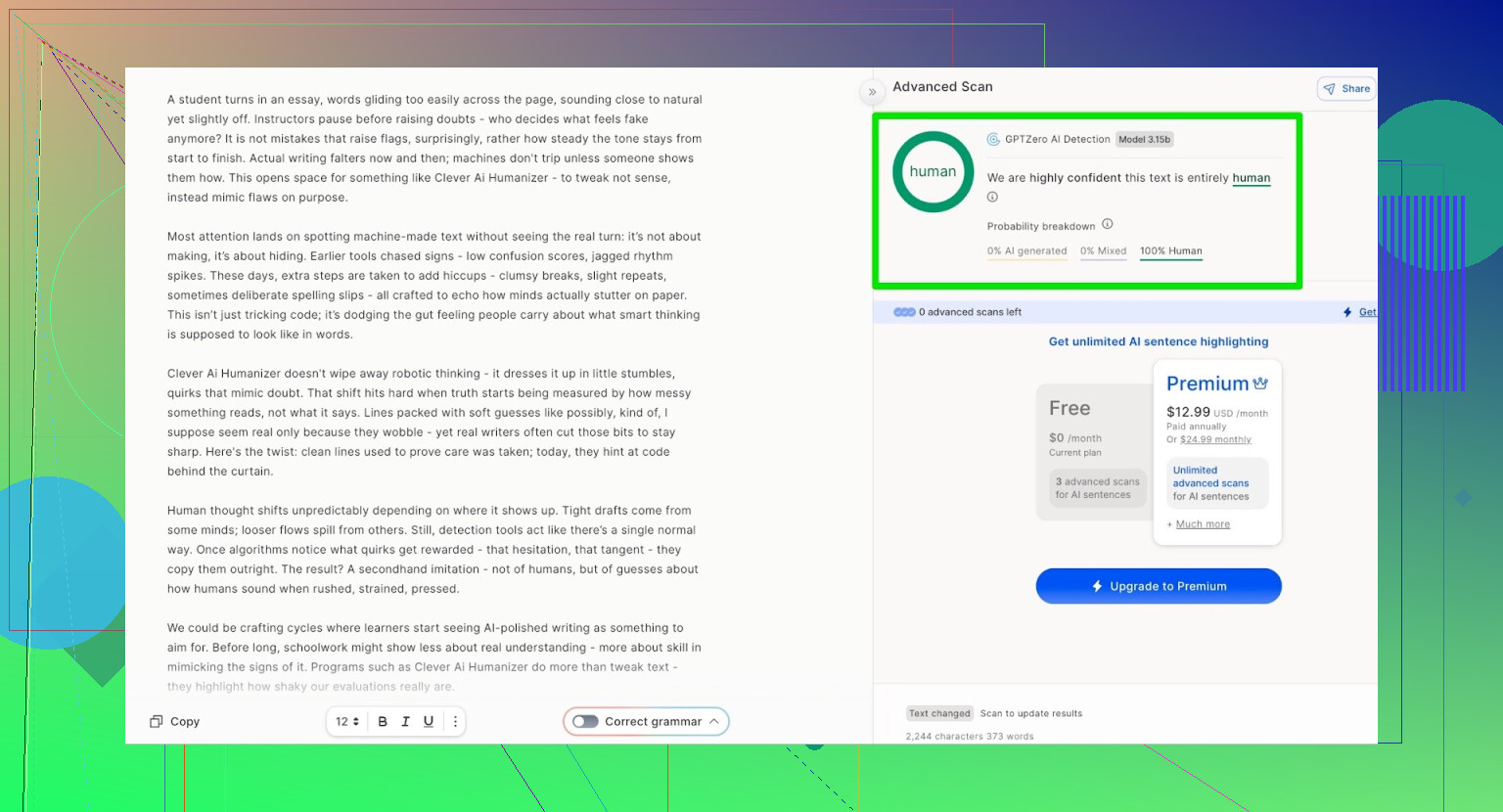Screen dimensions: 1503x812
Task: Select the 0% Mixed breakdown tab
Action: coord(1103,251)
